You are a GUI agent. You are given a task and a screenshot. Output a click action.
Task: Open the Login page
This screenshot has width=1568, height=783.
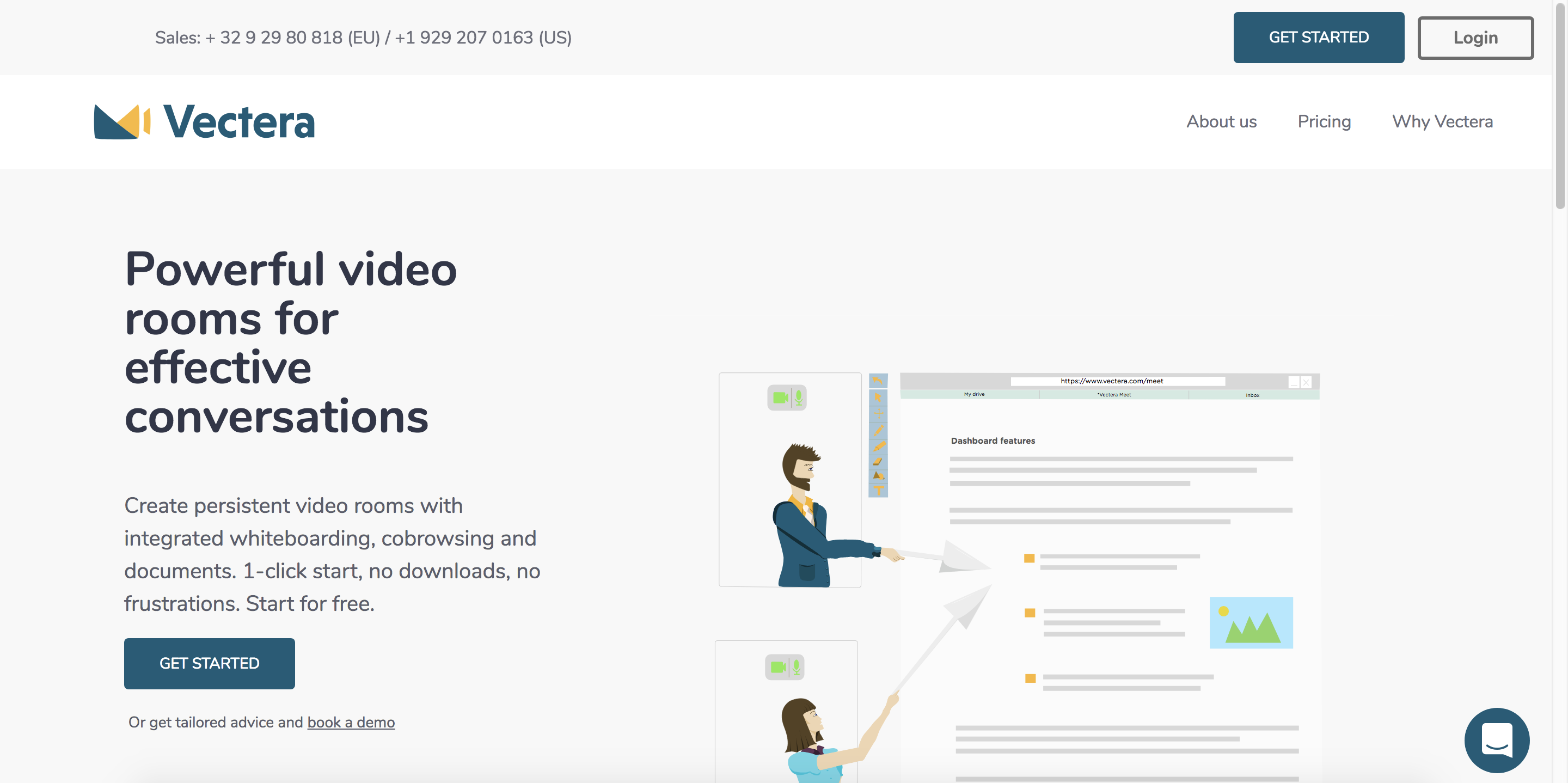[x=1475, y=38]
